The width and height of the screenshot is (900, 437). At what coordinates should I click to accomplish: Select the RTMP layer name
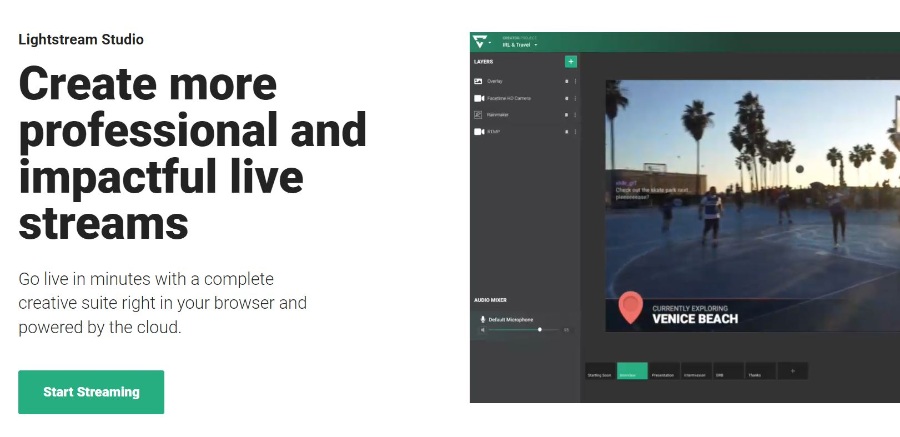click(x=493, y=132)
